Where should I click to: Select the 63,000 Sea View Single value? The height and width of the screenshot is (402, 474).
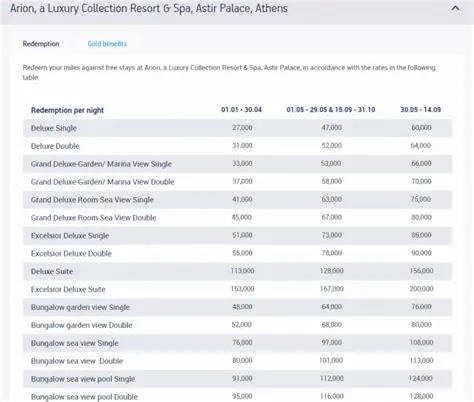pos(331,199)
